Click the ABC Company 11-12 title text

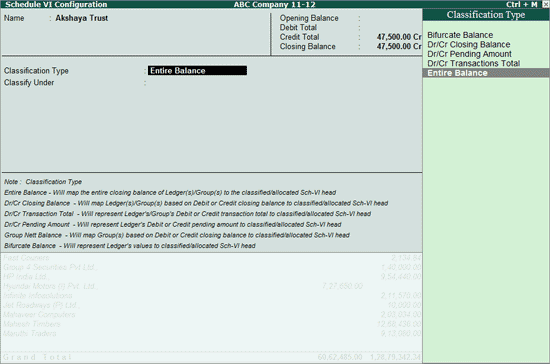(275, 4)
